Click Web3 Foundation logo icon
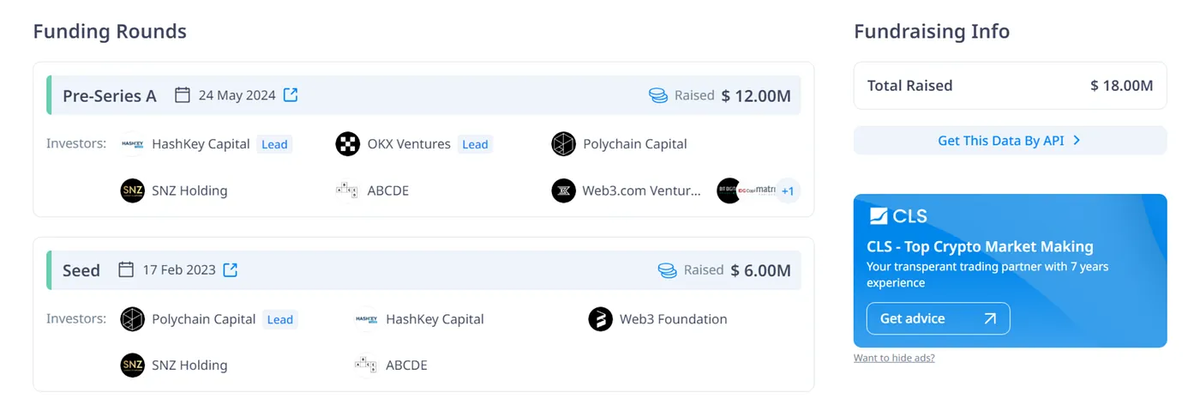 [x=600, y=320]
